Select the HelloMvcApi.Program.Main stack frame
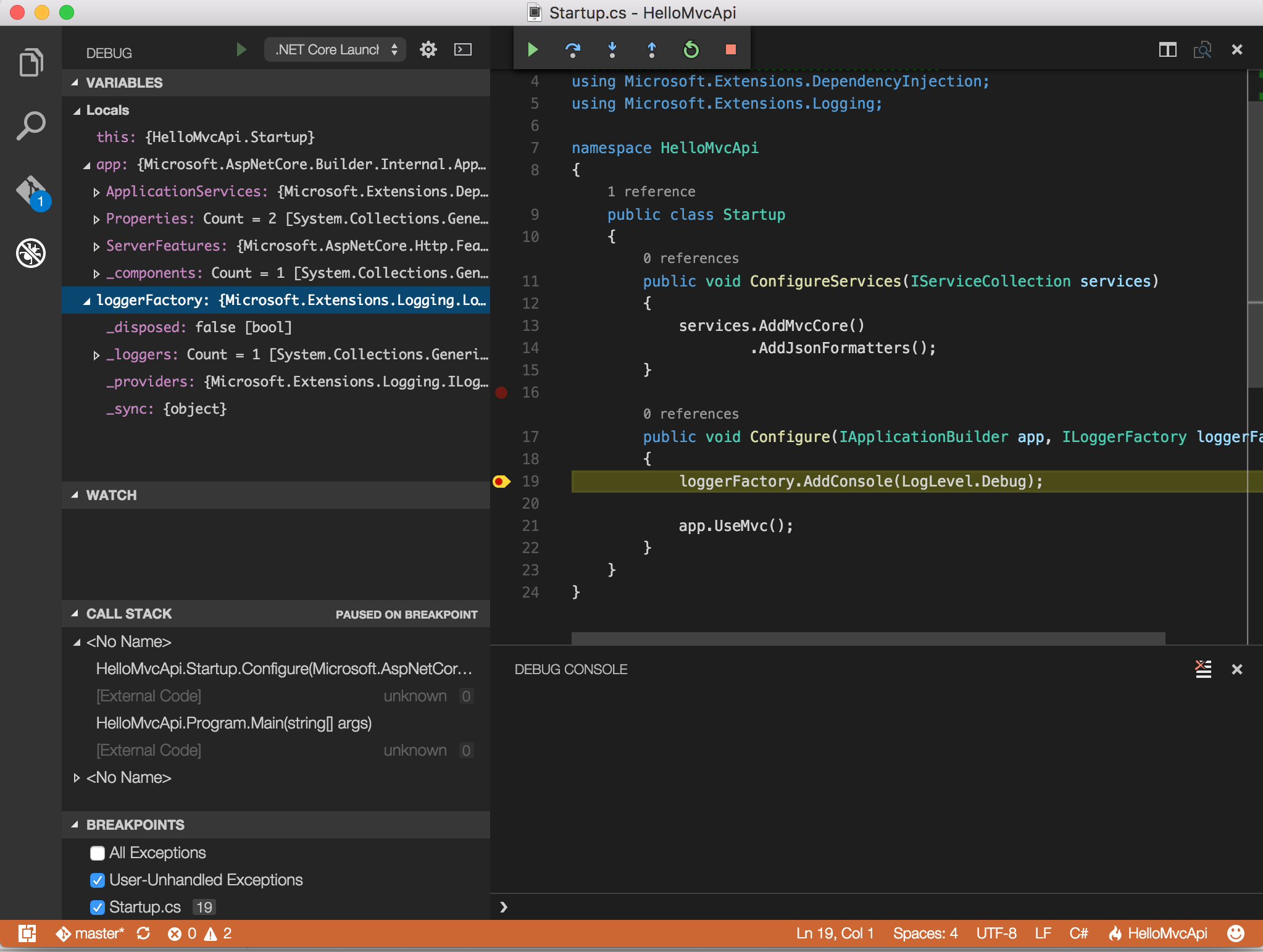The image size is (1263, 952). pyautogui.click(x=233, y=723)
